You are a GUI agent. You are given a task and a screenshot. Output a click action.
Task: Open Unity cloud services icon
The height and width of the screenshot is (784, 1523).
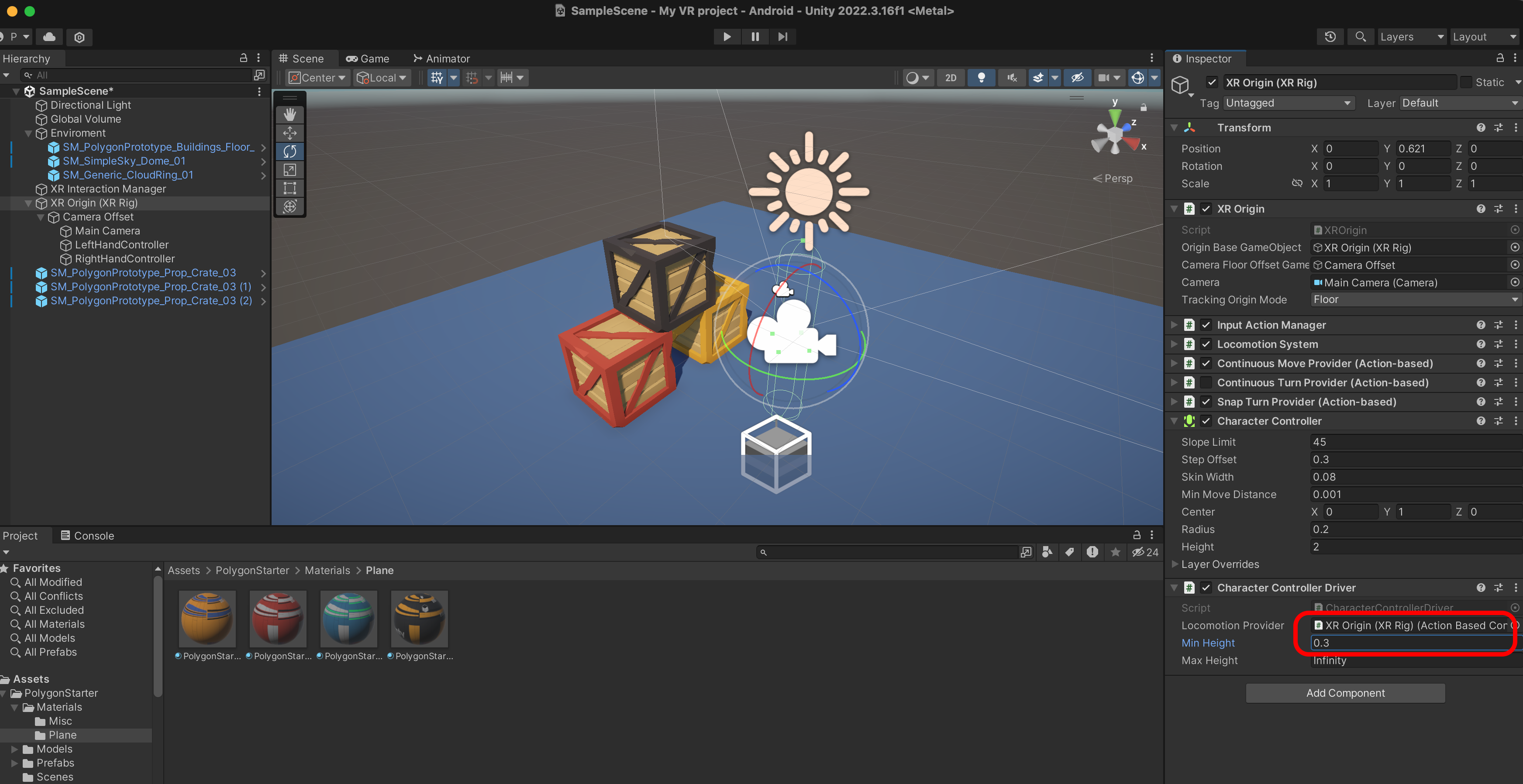click(x=50, y=37)
